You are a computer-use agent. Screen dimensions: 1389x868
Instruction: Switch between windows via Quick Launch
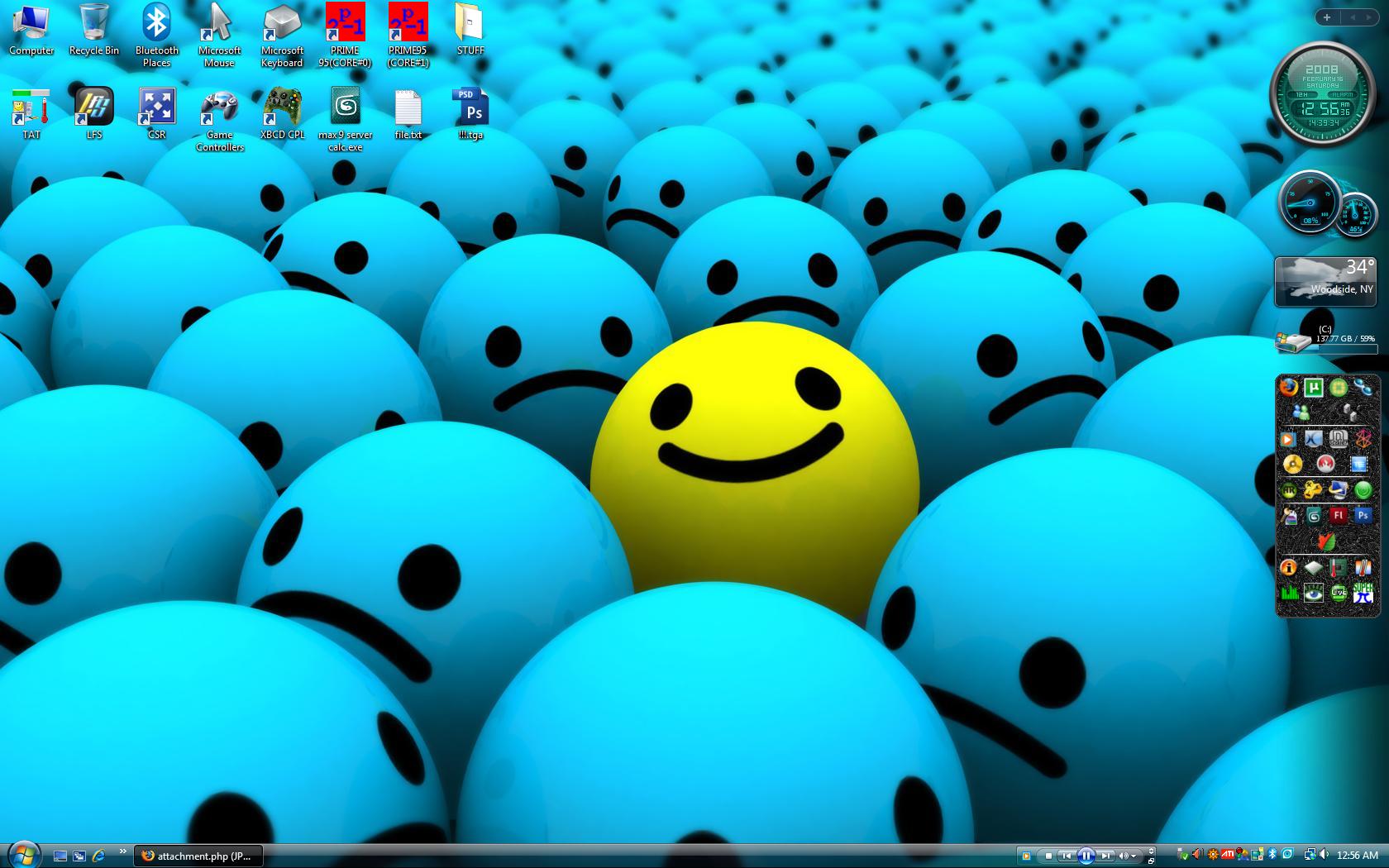click(79, 856)
